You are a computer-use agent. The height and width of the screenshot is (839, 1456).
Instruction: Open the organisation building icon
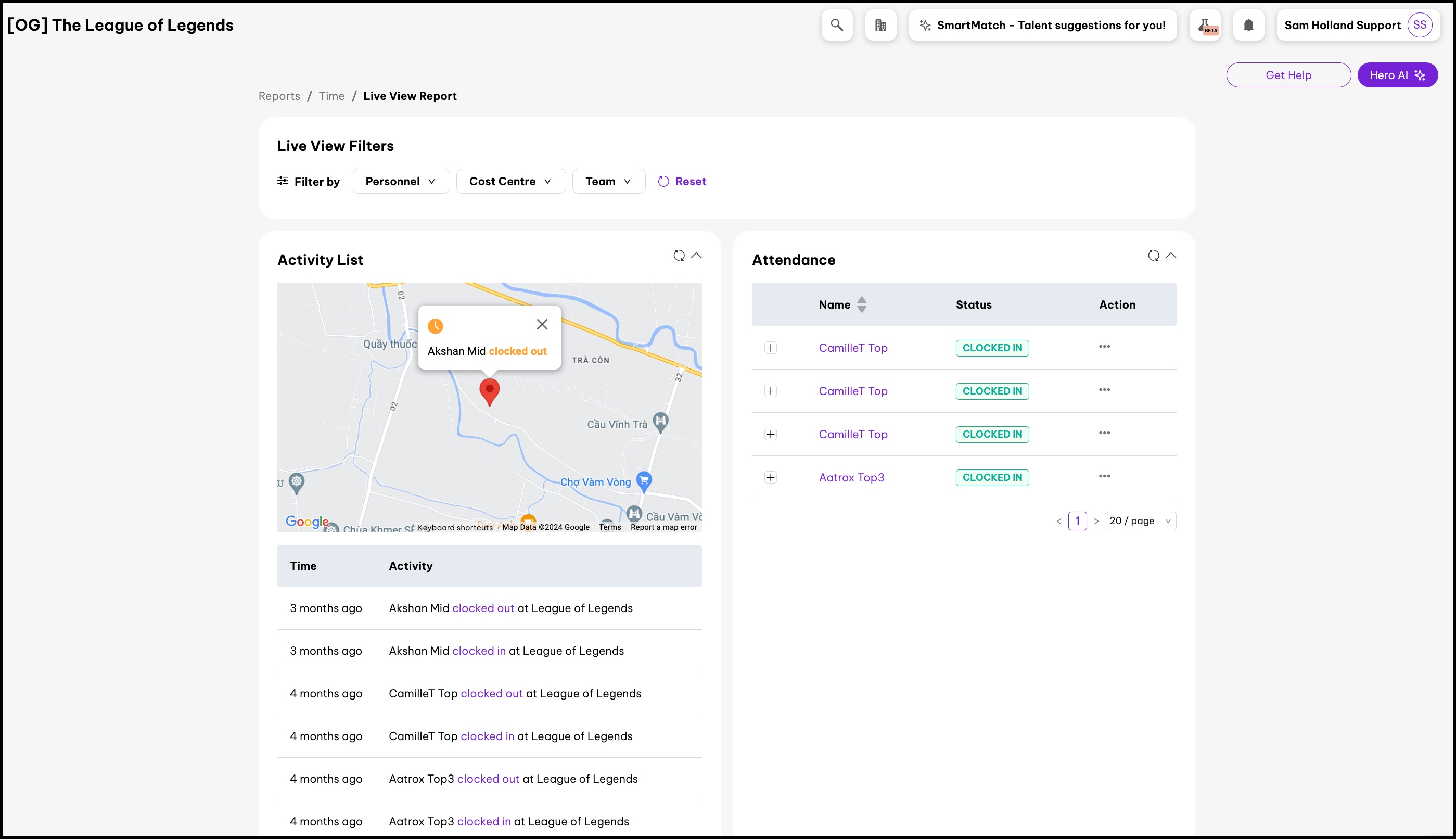880,26
